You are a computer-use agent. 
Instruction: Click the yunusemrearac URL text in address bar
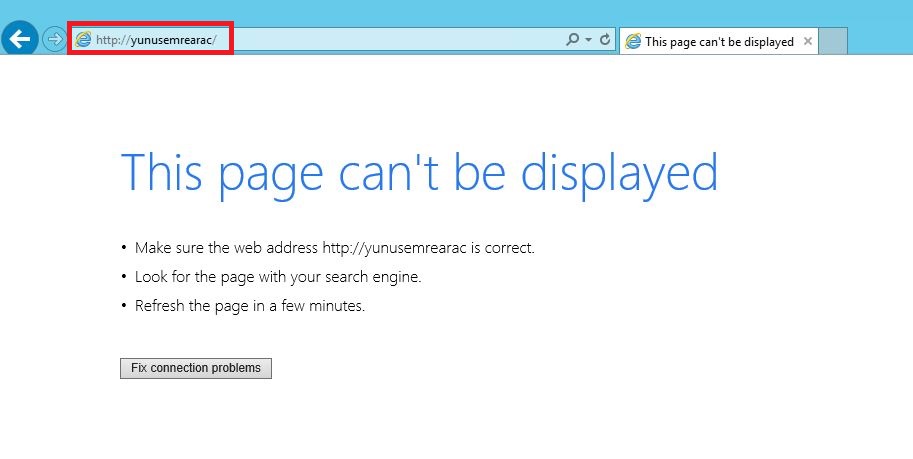(172, 40)
